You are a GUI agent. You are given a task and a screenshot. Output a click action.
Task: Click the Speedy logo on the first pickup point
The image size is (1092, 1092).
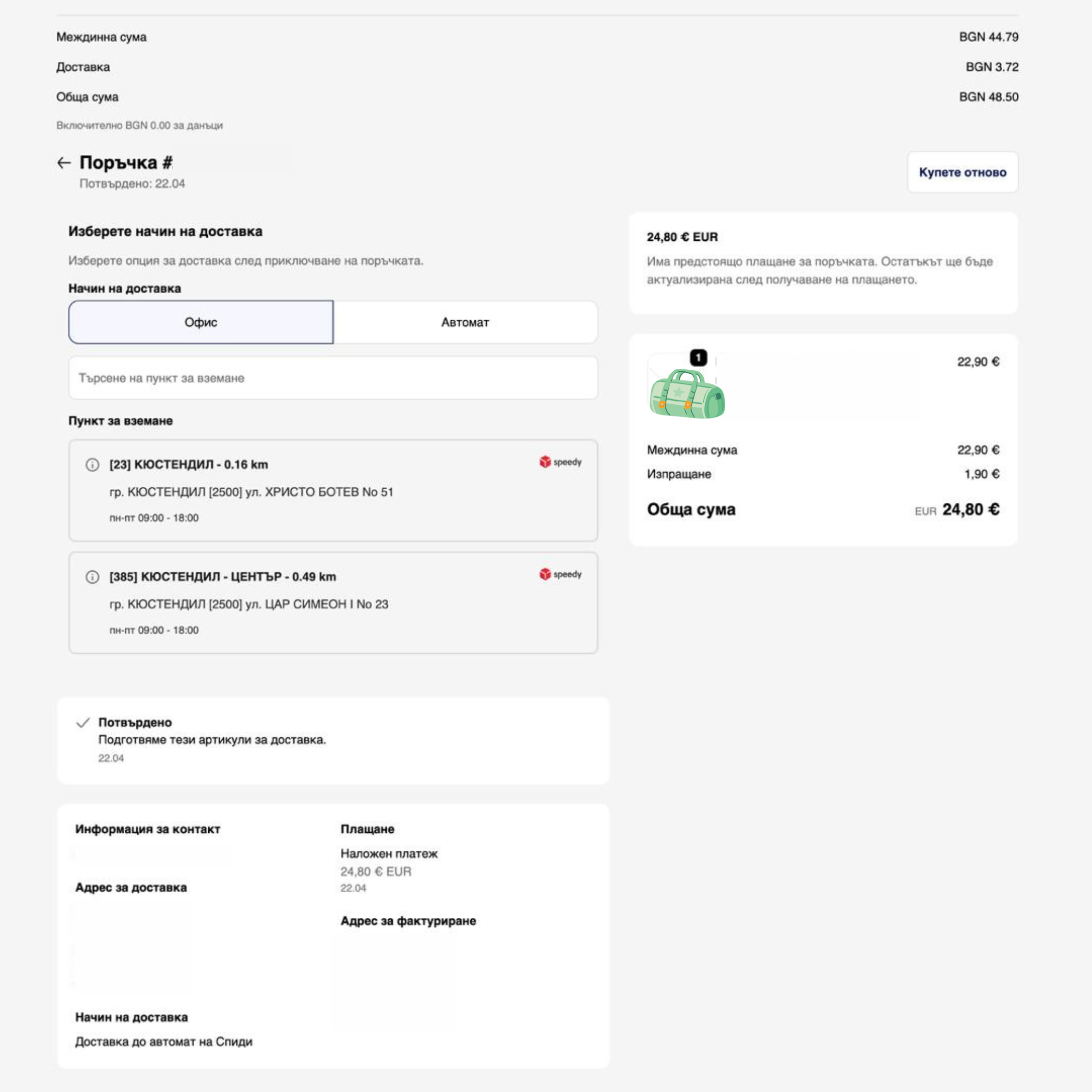point(560,462)
